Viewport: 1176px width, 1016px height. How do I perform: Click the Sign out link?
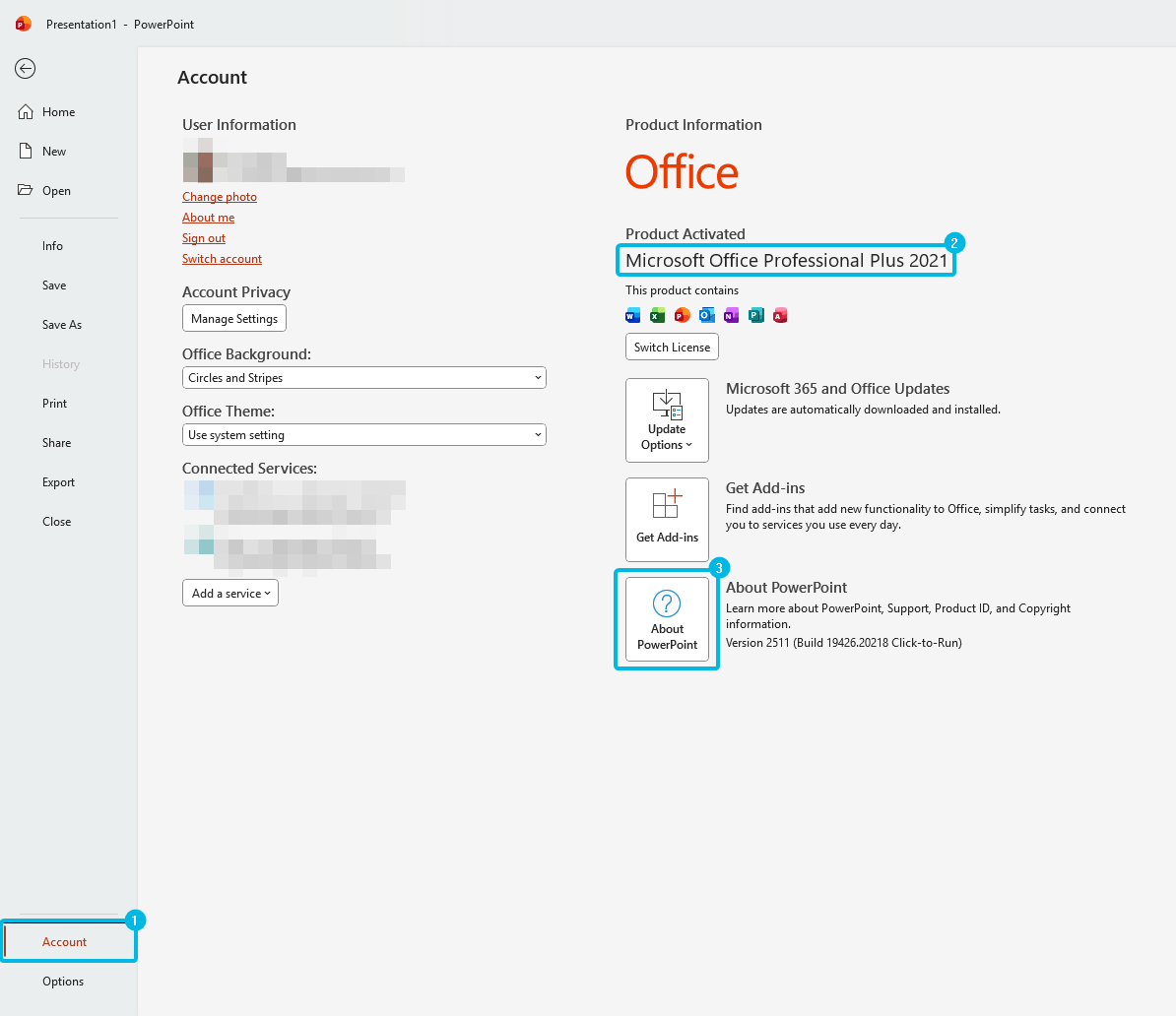[204, 237]
